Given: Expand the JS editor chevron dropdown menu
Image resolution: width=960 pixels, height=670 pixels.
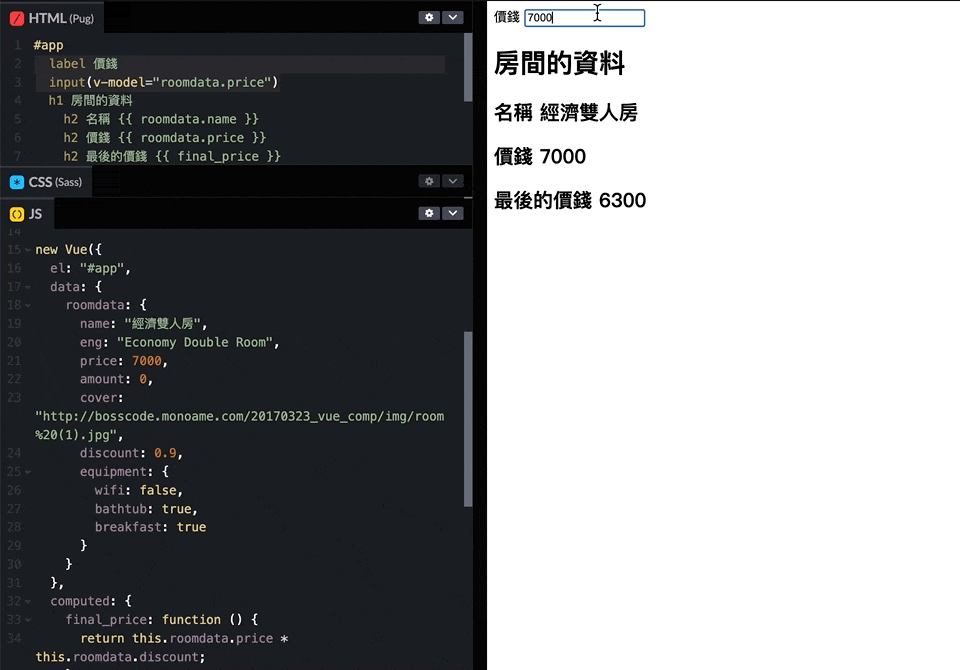Looking at the screenshot, I should click(x=452, y=213).
